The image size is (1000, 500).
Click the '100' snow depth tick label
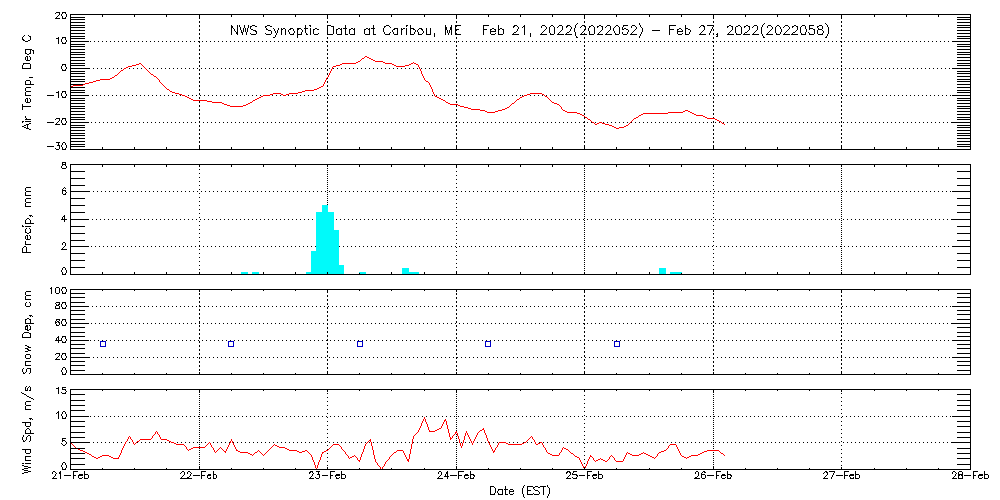pyautogui.click(x=56, y=292)
